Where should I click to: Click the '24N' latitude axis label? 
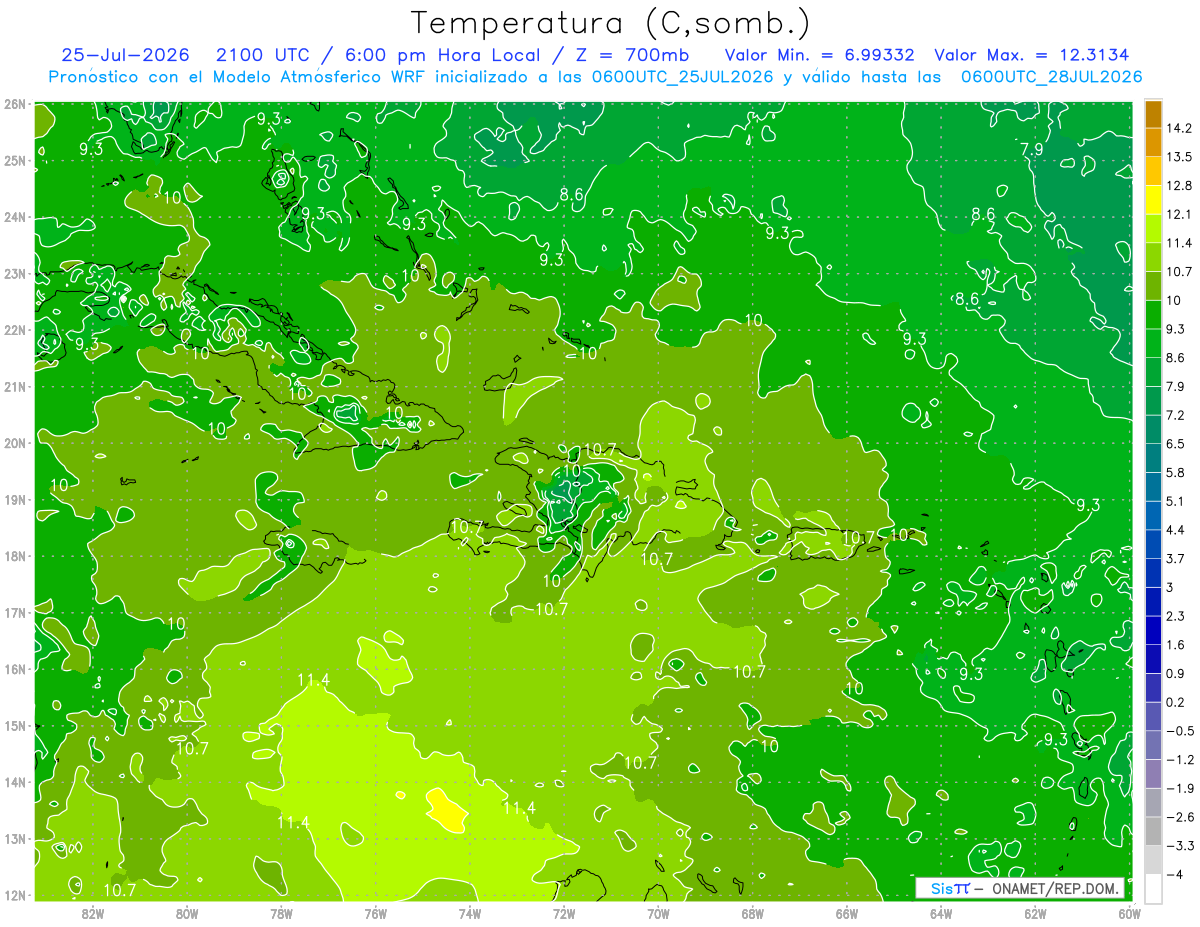click(14, 217)
